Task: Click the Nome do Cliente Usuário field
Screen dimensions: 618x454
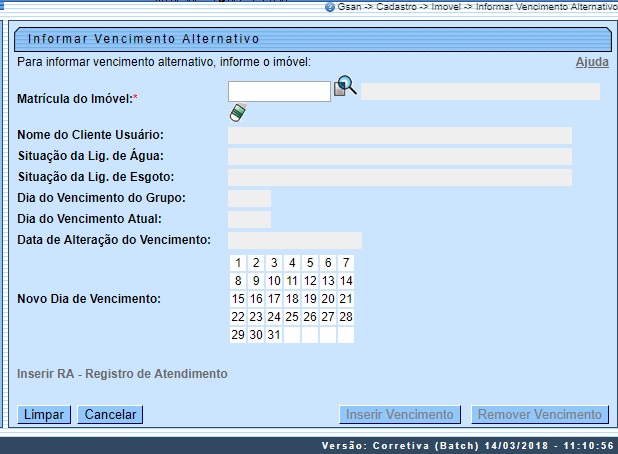Action: (x=400, y=135)
